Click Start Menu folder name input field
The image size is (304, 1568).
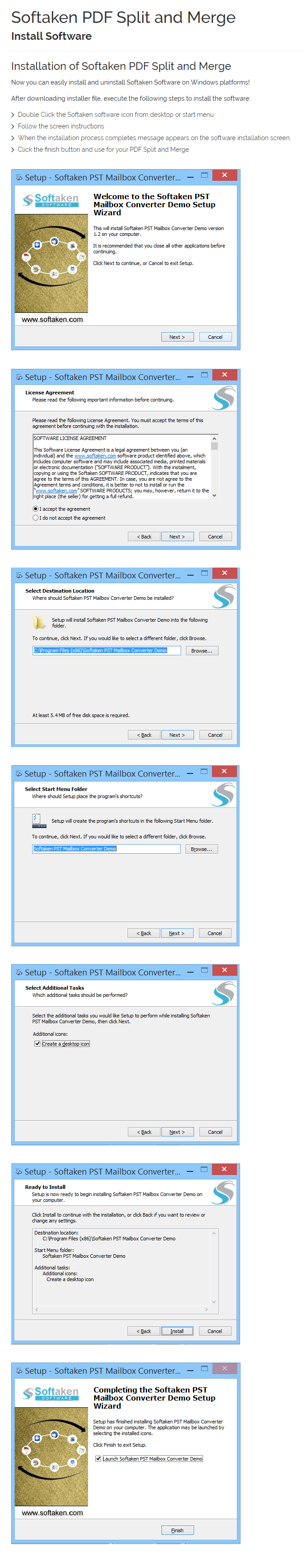click(106, 849)
